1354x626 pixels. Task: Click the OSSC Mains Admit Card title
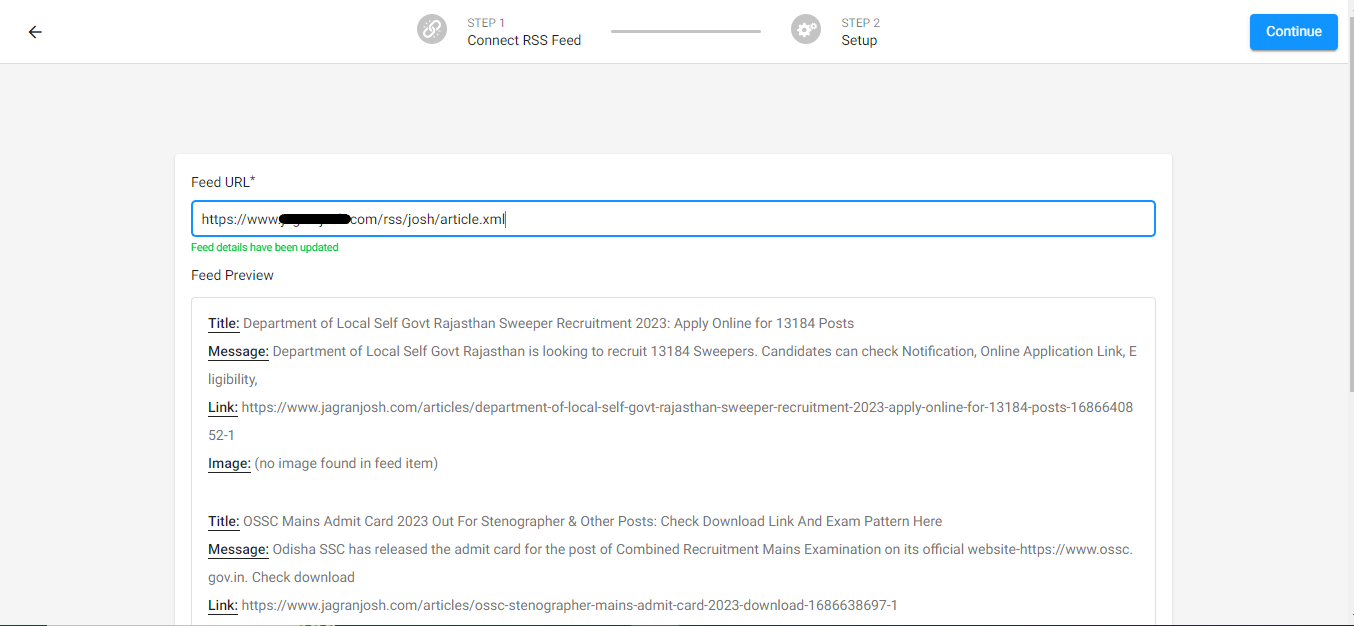pyautogui.click(x=592, y=521)
